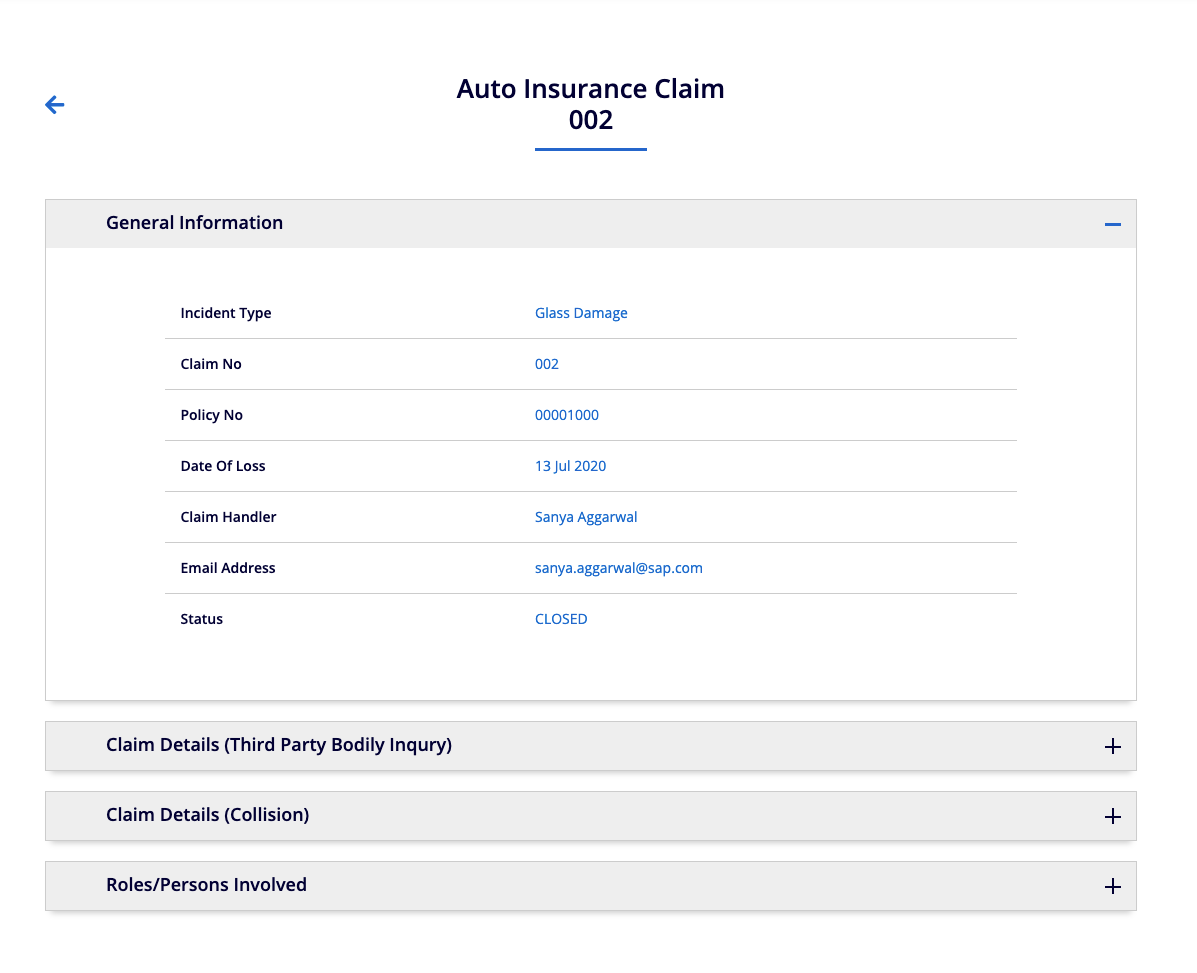Click the Status field label

pyautogui.click(x=202, y=619)
